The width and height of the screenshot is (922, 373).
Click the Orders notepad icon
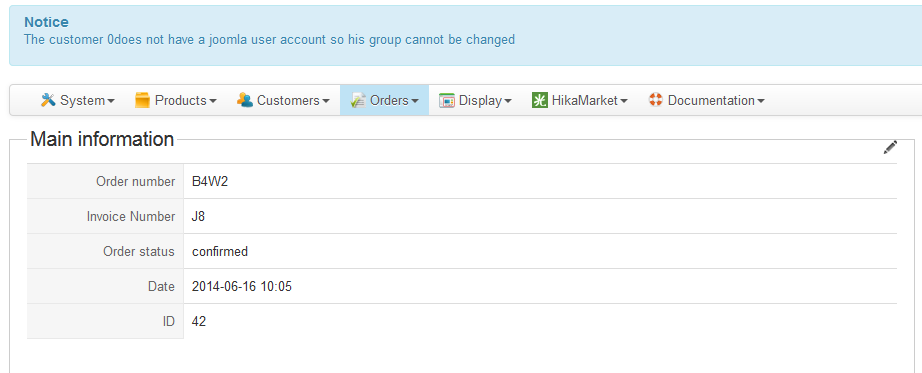358,100
